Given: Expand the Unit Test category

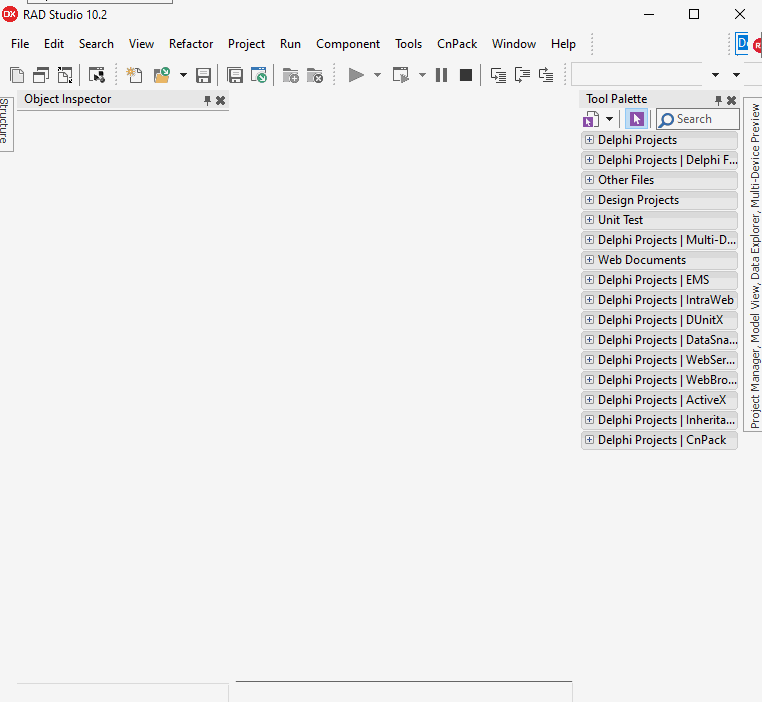Looking at the screenshot, I should pyautogui.click(x=589, y=220).
